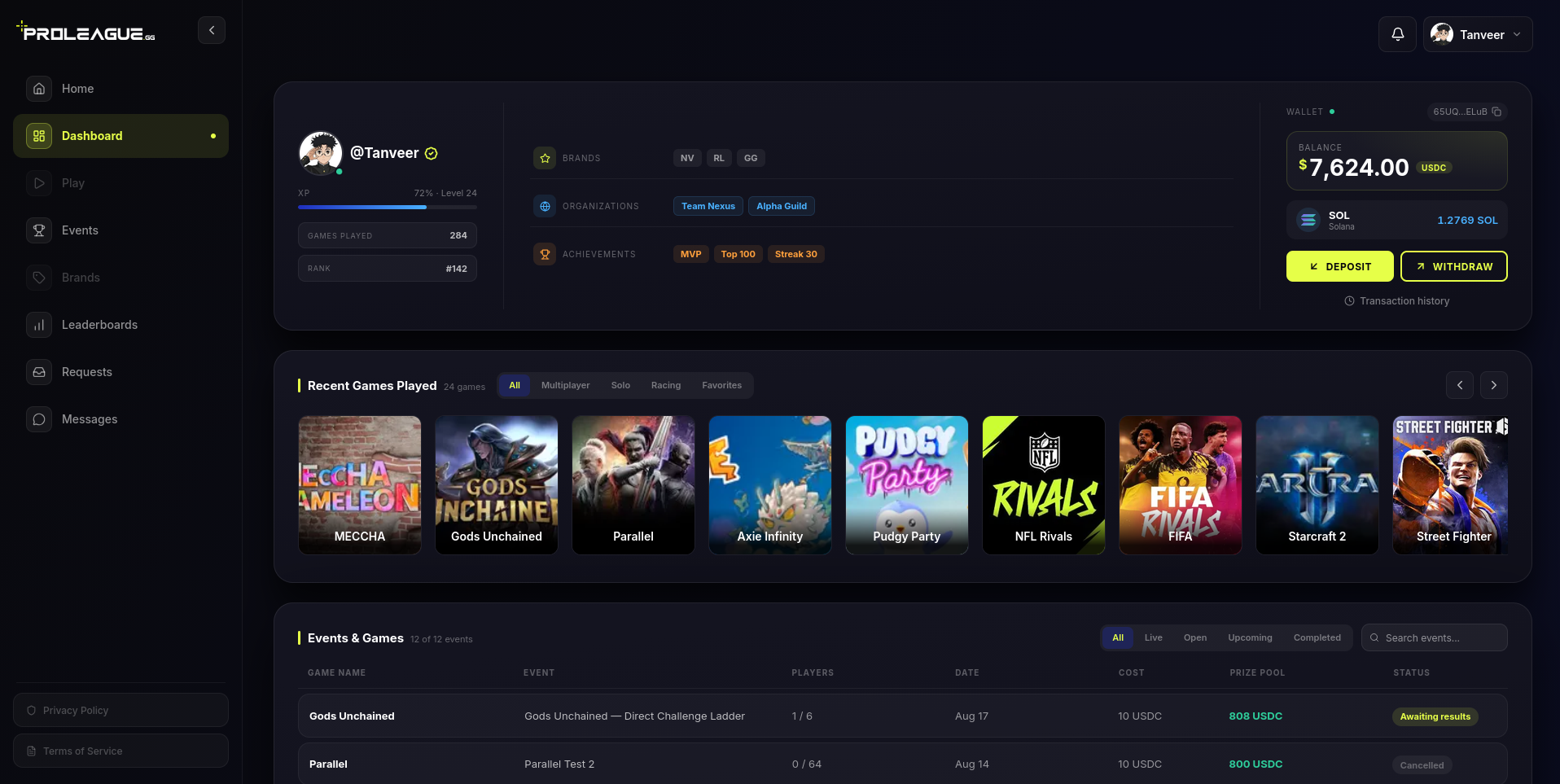The height and width of the screenshot is (784, 1560).
Task: Open the Terms of Service link
Action: click(121, 751)
